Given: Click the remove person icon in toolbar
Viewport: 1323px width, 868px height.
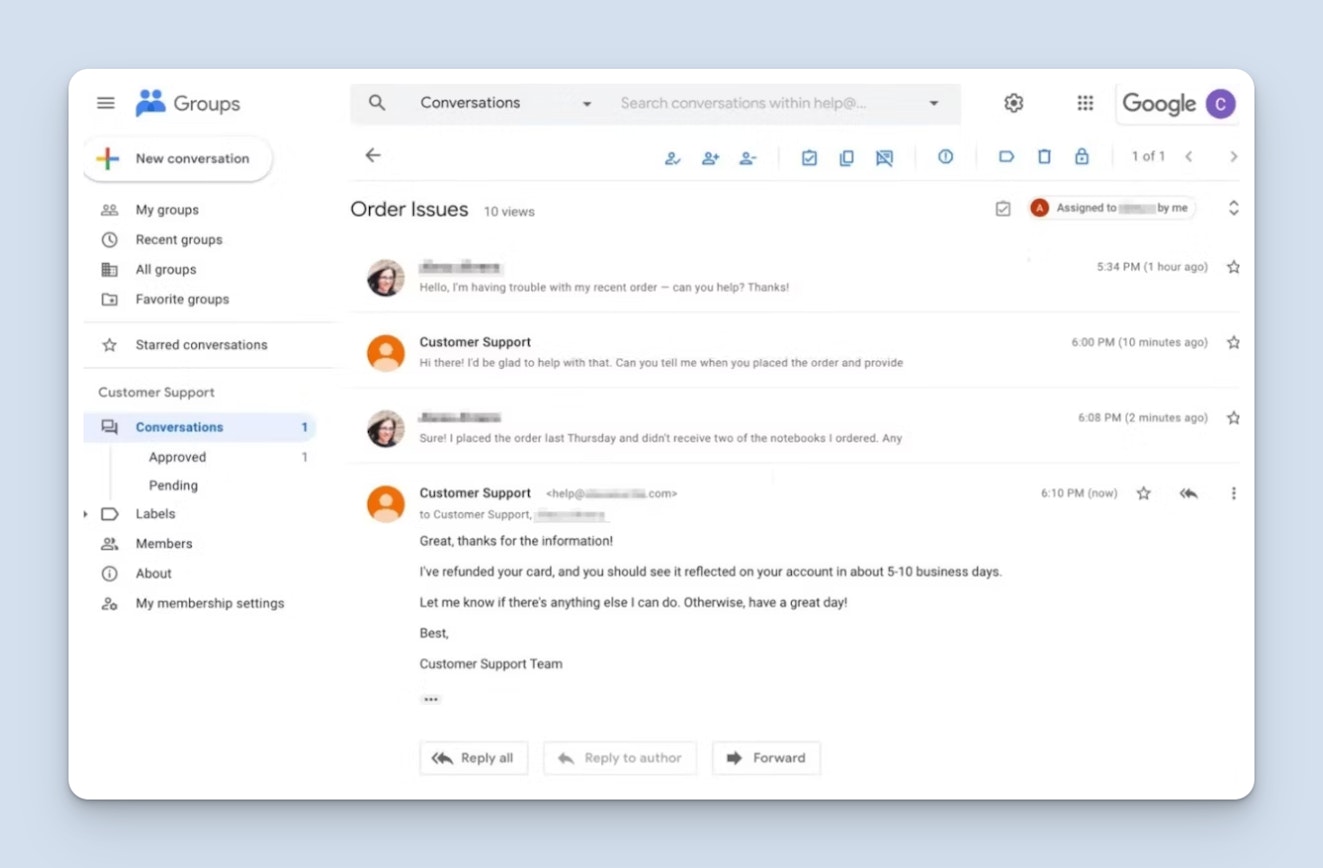Looking at the screenshot, I should (x=747, y=158).
